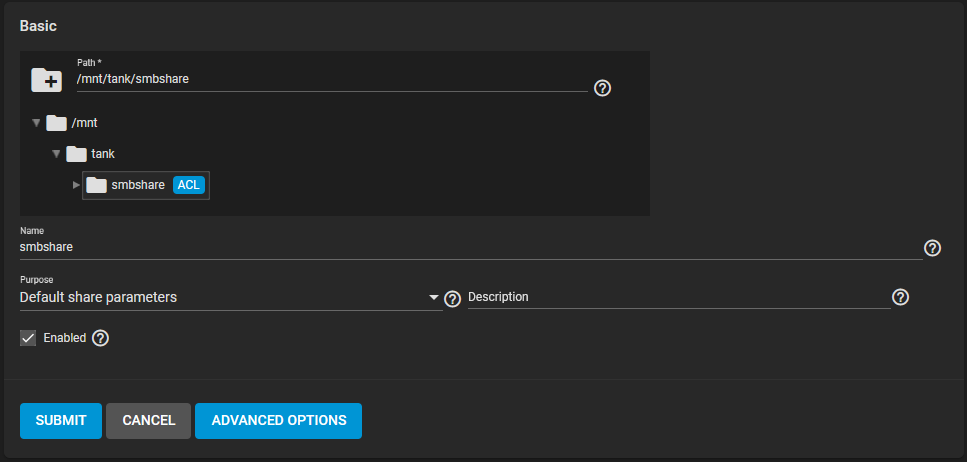Collapse the tank tree node arrow
Image resolution: width=967 pixels, height=462 pixels.
pos(56,154)
